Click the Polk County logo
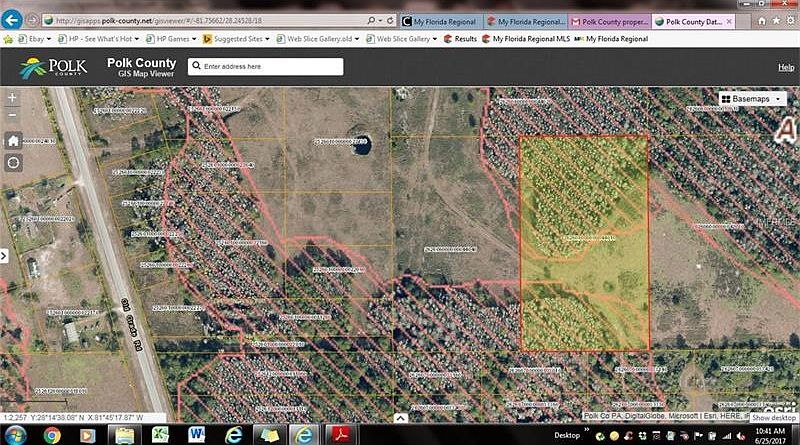 click(x=53, y=67)
